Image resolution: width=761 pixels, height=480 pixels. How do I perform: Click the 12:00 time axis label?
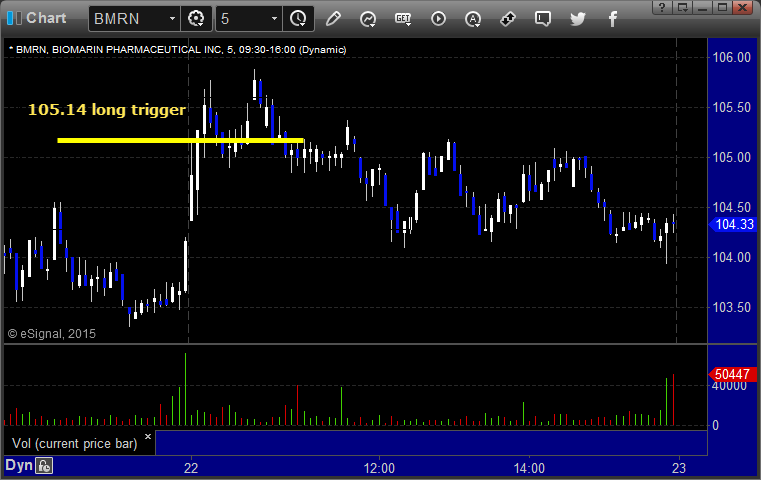point(379,468)
